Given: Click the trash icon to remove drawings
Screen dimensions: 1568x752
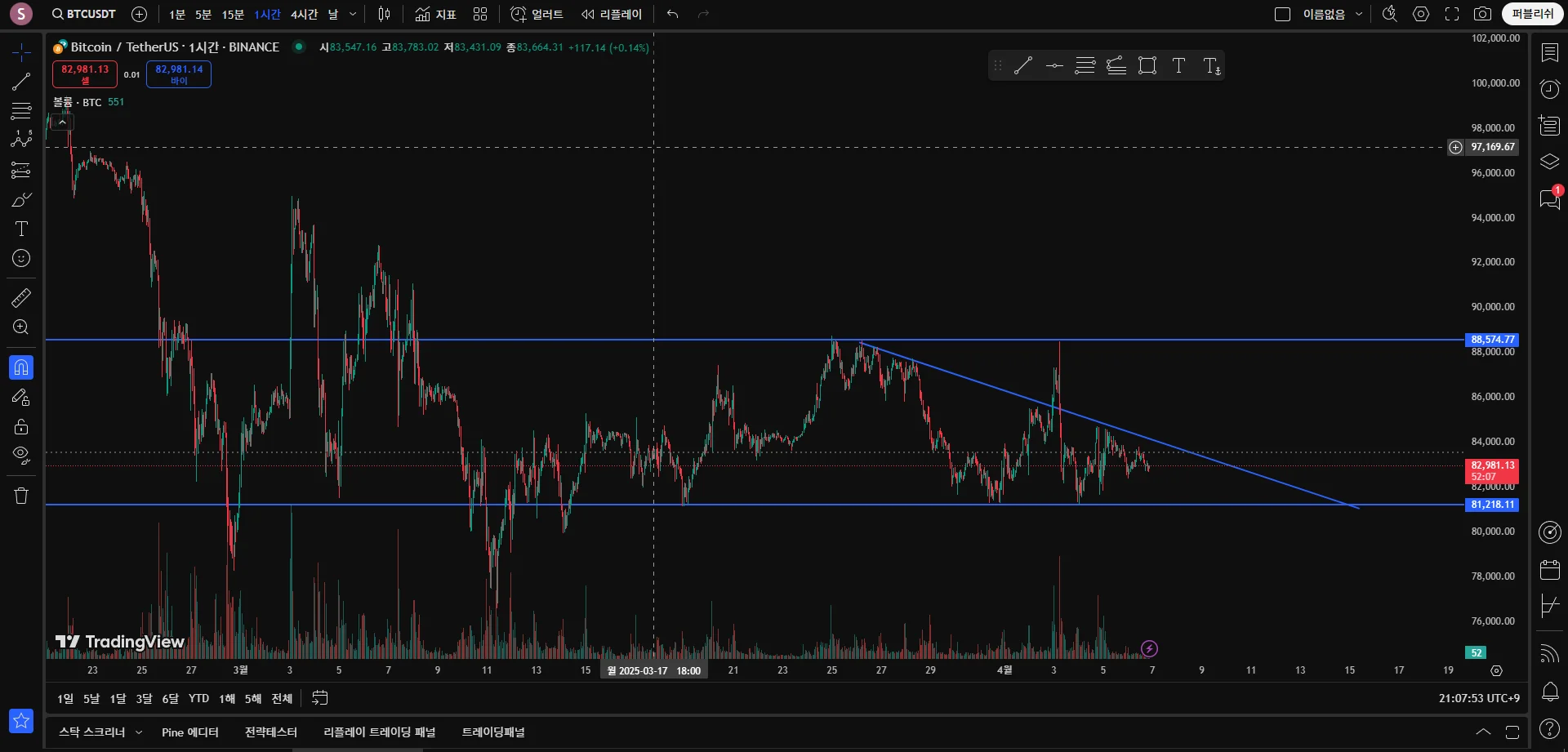Looking at the screenshot, I should click(x=21, y=496).
